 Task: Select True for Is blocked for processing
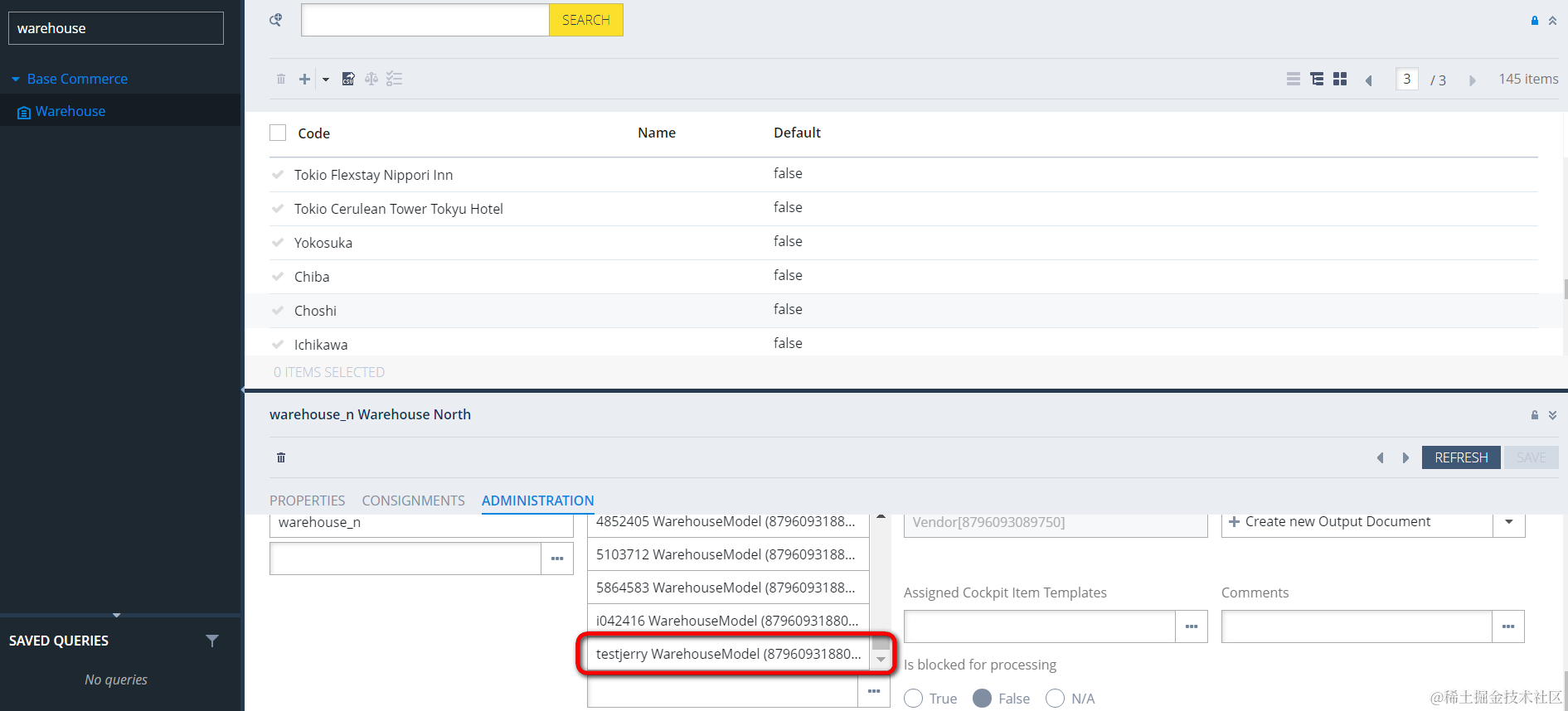coord(913,699)
